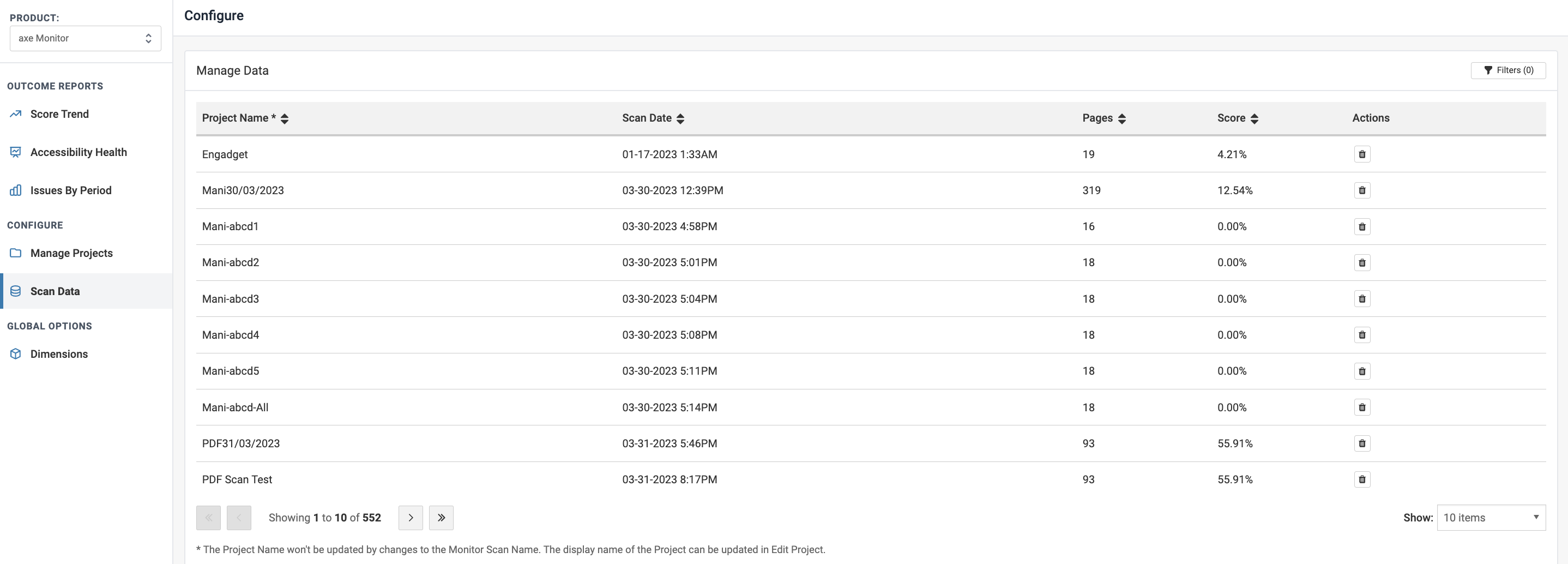This screenshot has width=1568, height=564.
Task: Open Dimensions under Global Options
Action: pyautogui.click(x=59, y=355)
